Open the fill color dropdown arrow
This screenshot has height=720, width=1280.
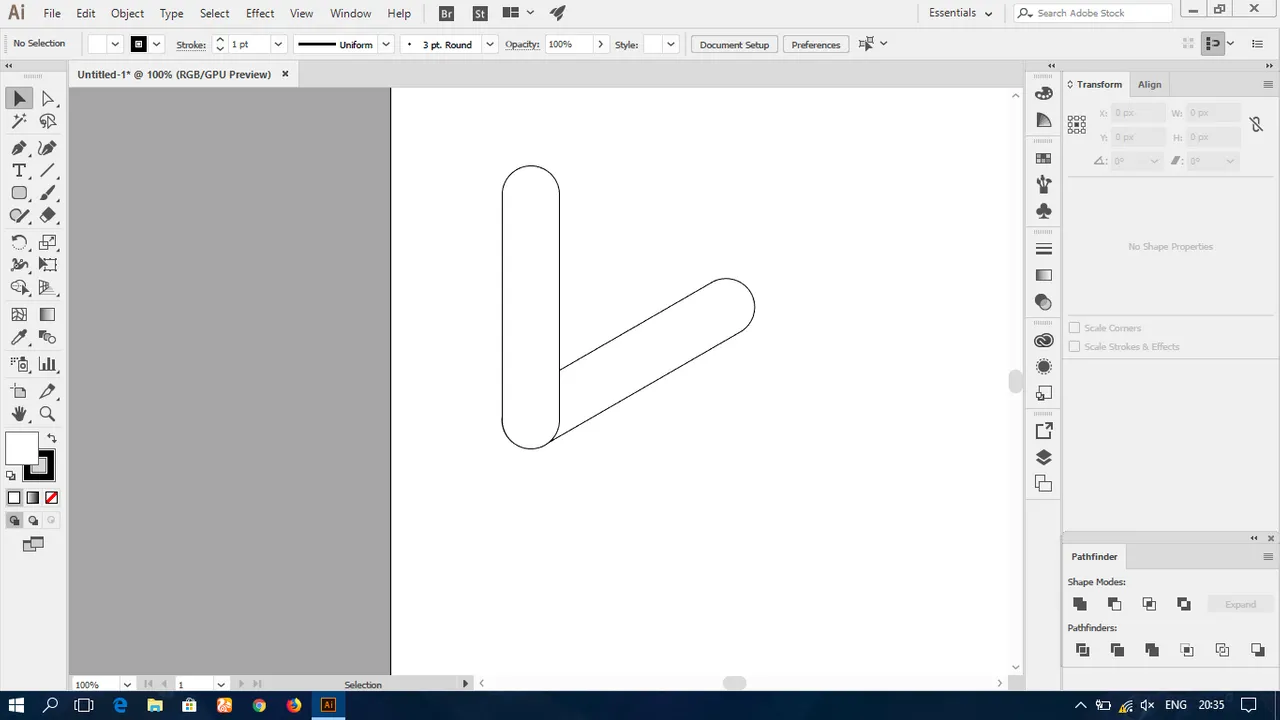115,44
